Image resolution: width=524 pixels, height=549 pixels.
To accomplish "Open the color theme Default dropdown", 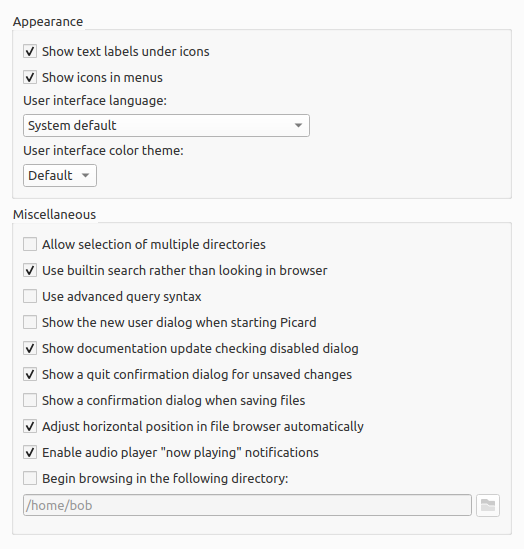I will tap(60, 175).
